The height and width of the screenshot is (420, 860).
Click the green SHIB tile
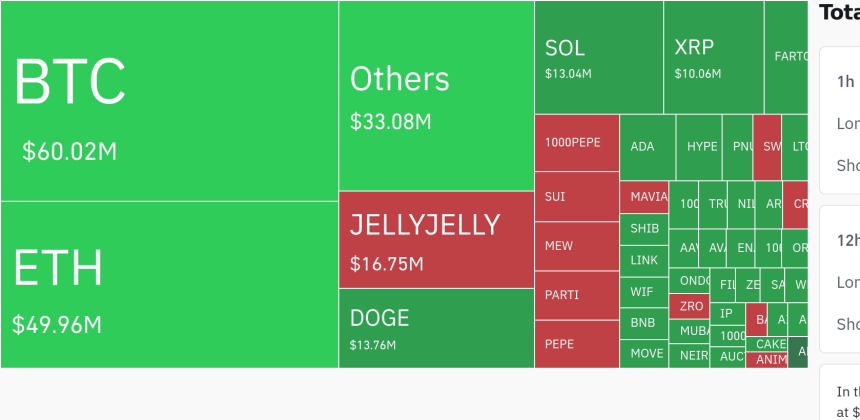[x=644, y=228]
